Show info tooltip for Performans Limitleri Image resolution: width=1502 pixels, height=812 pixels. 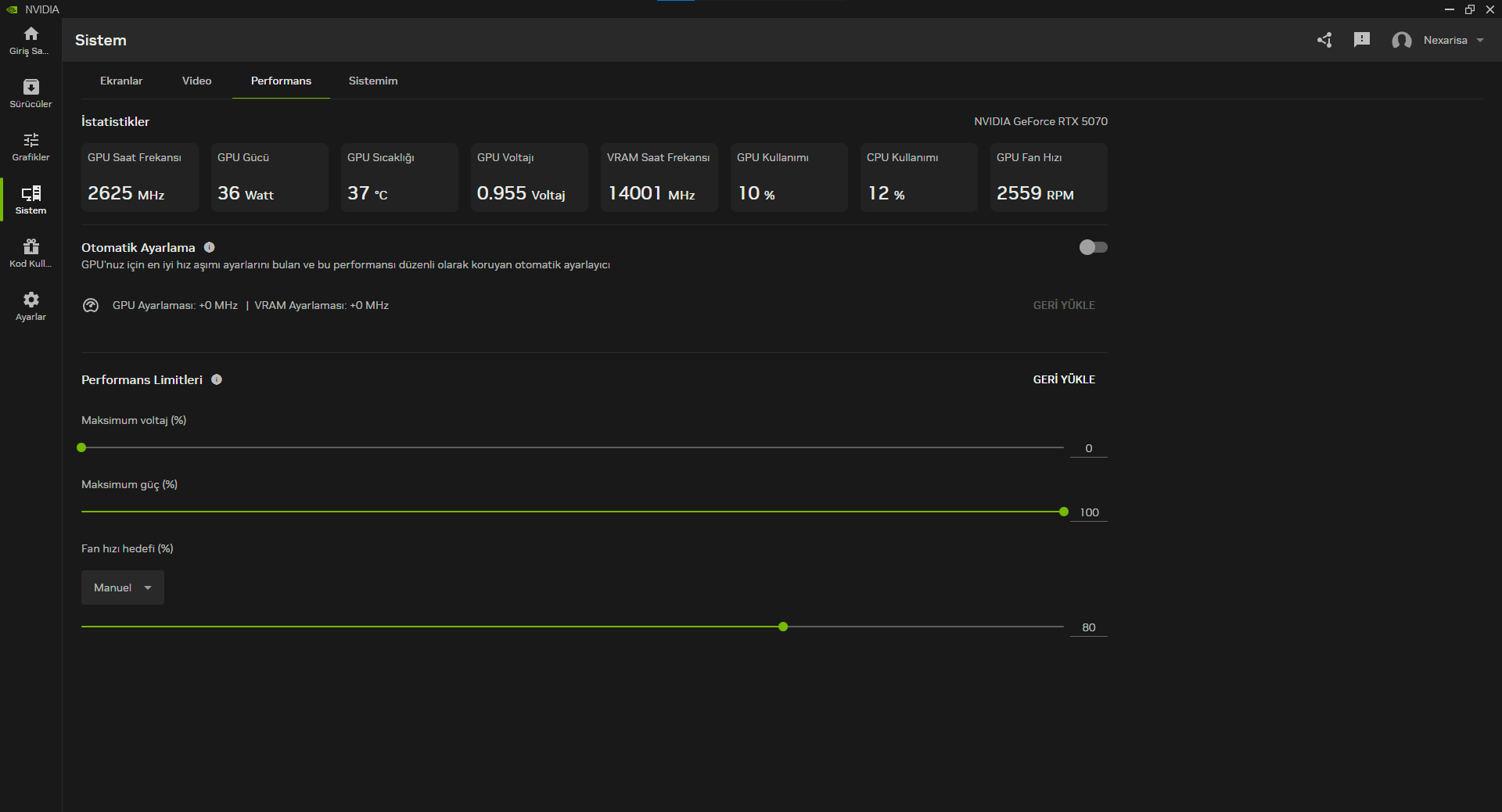[217, 379]
